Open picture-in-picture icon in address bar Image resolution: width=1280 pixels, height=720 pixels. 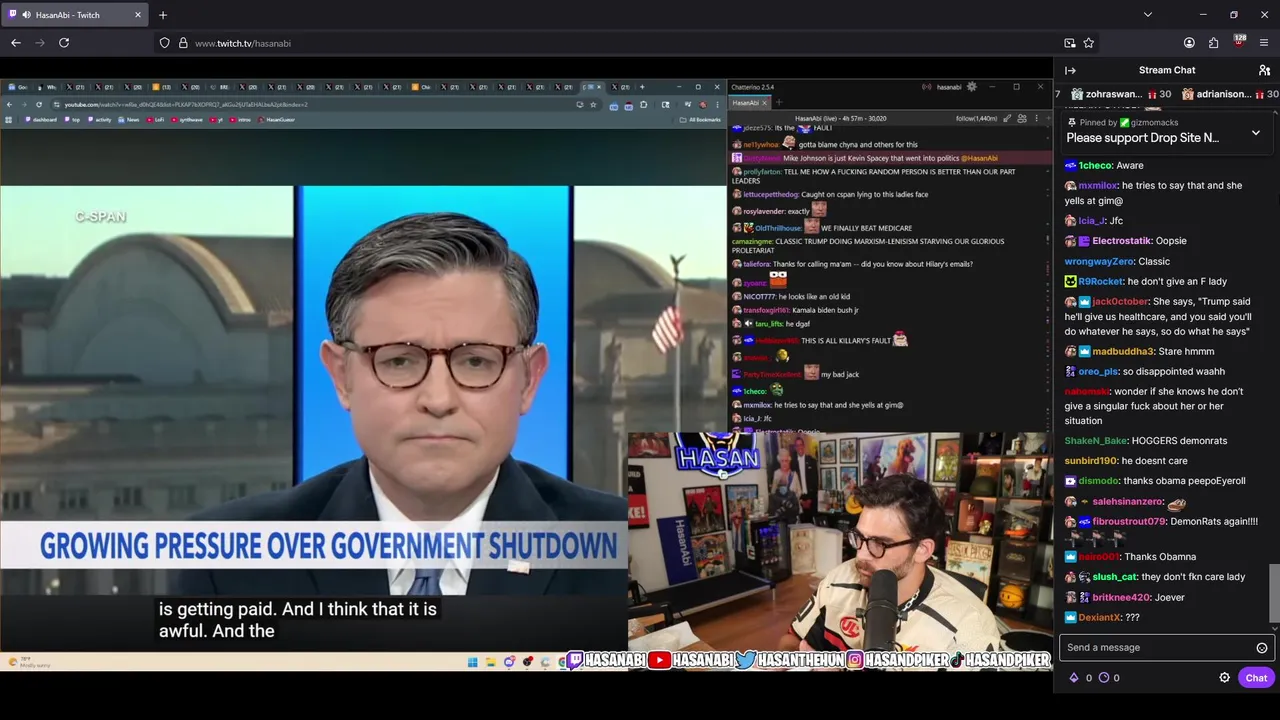tap(1070, 43)
